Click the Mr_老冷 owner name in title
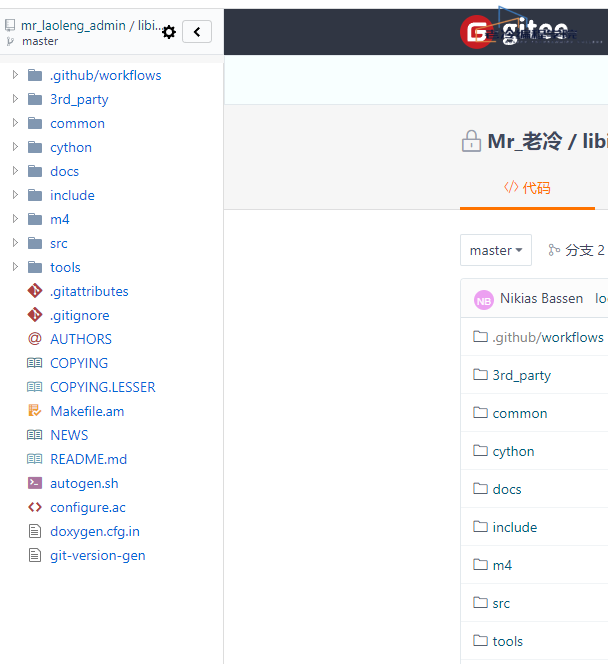The image size is (608, 664). [x=525, y=141]
